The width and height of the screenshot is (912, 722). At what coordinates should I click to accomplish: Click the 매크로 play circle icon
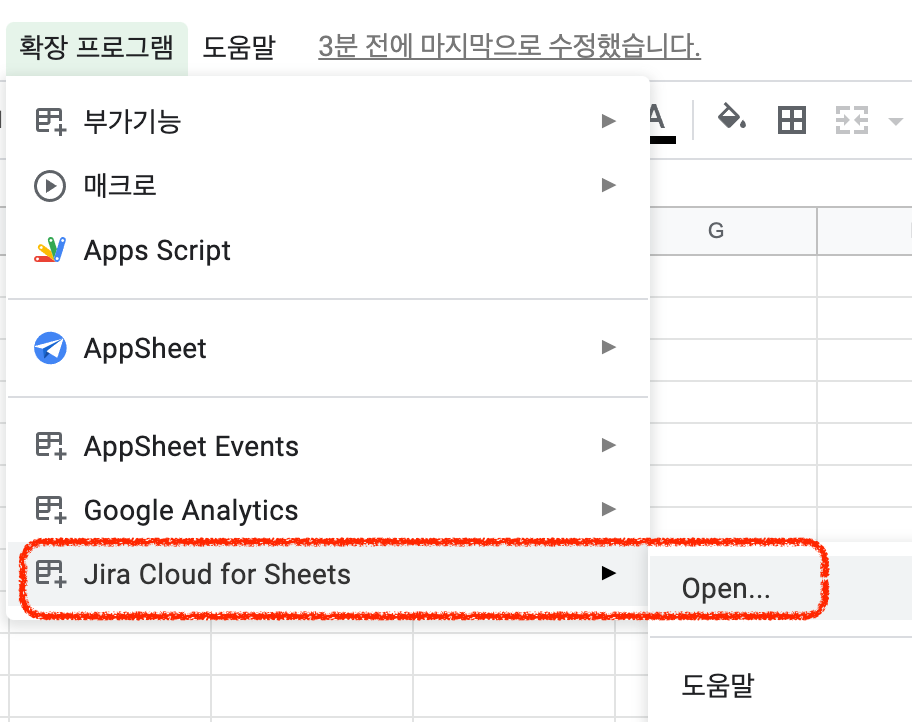[x=50, y=186]
